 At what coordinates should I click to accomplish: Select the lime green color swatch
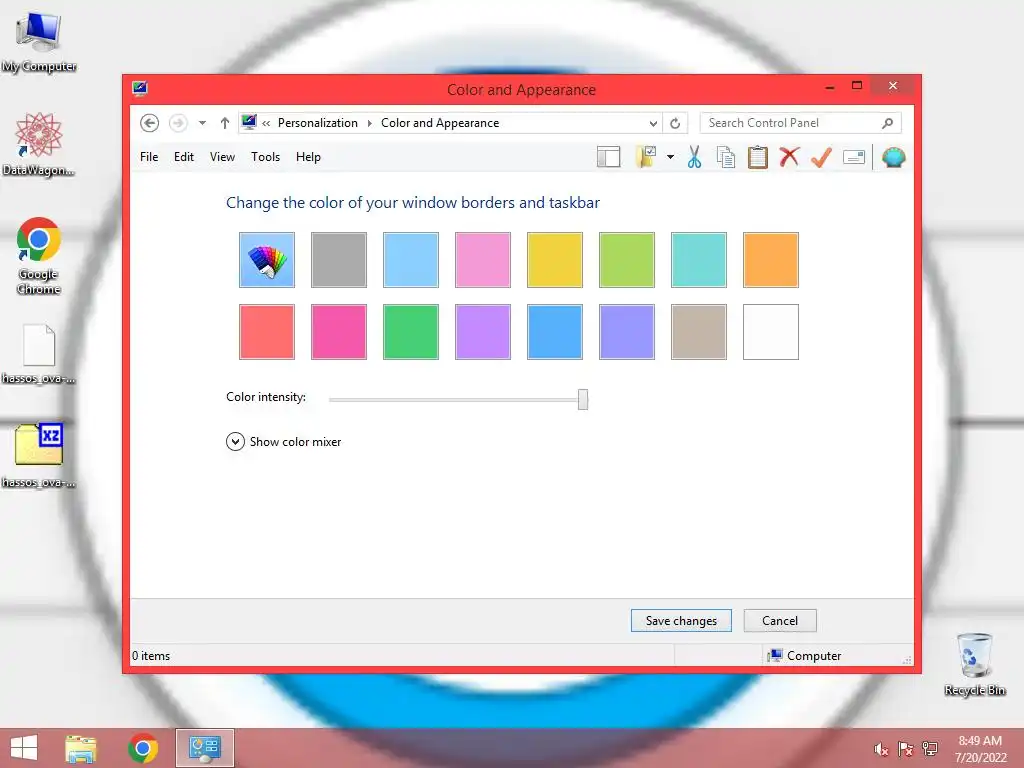coord(627,260)
